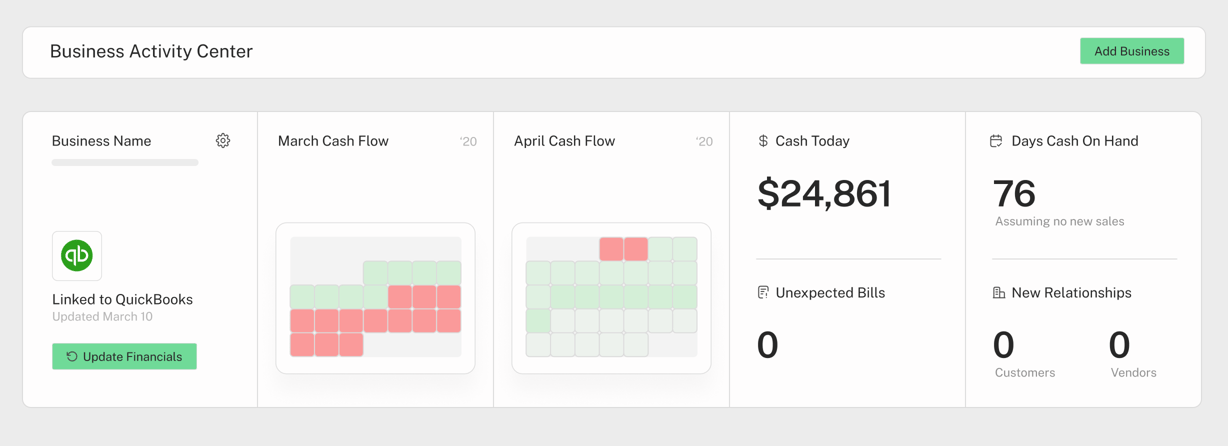
Task: Click the Vendors count under New Relationships
Action: click(x=1119, y=346)
